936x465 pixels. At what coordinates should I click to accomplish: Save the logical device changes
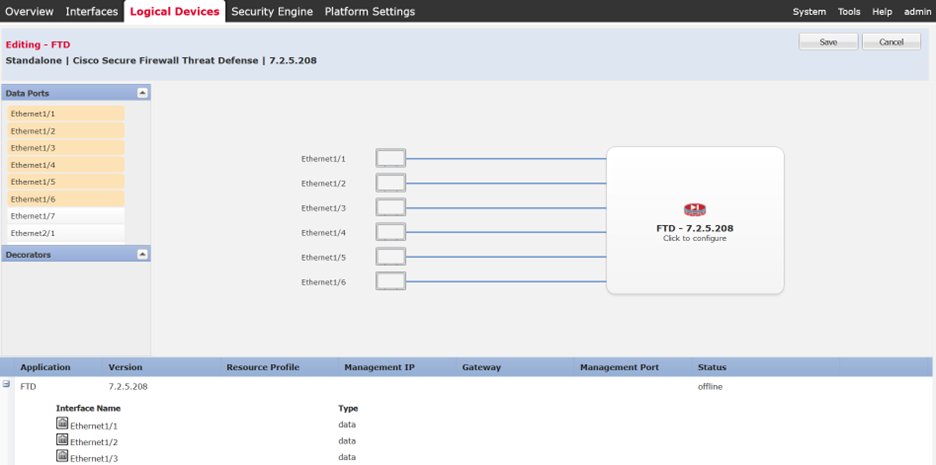click(x=829, y=42)
